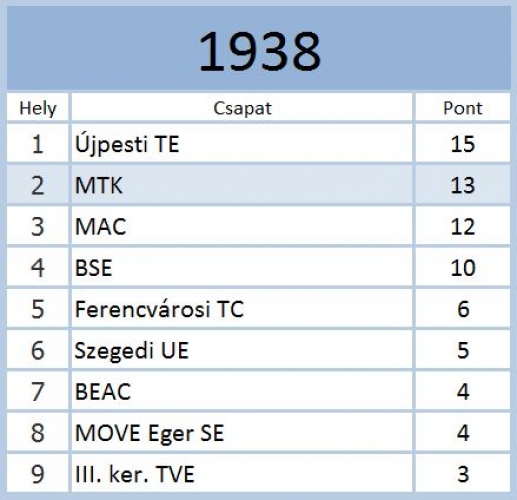The image size is (517, 500).
Task: Select MOVE Eger SE team name
Action: click(x=149, y=433)
